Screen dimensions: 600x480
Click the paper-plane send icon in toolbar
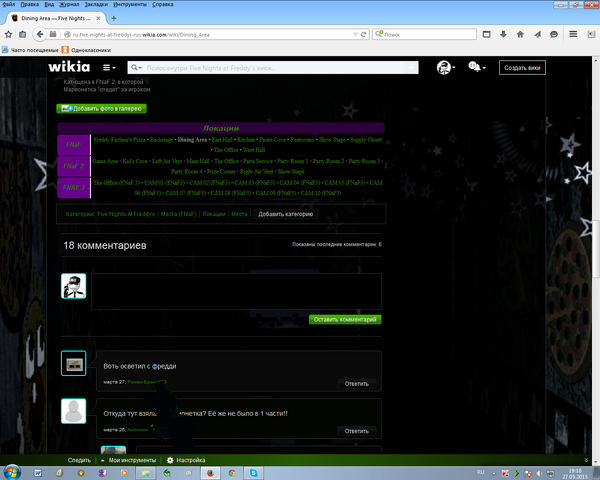coord(537,34)
